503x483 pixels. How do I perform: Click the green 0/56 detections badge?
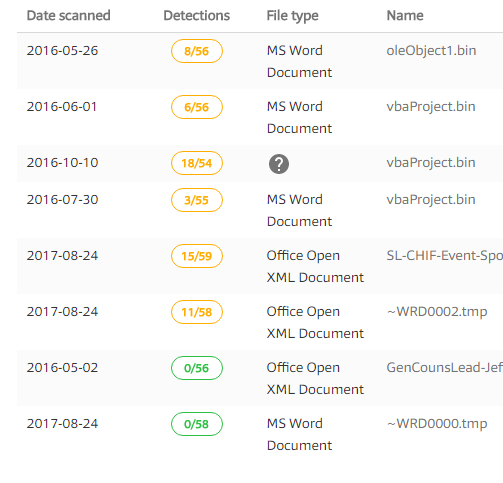[x=197, y=368]
